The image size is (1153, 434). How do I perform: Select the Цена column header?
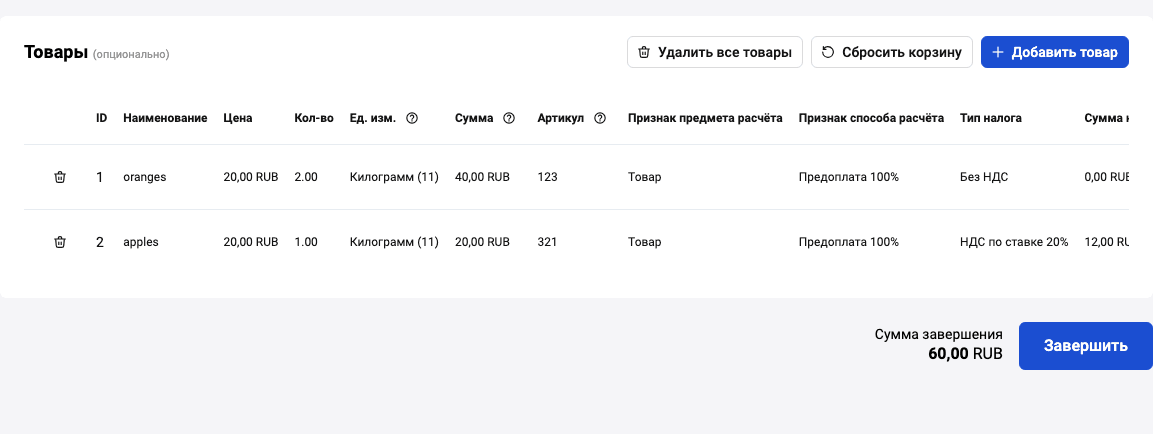(x=238, y=118)
